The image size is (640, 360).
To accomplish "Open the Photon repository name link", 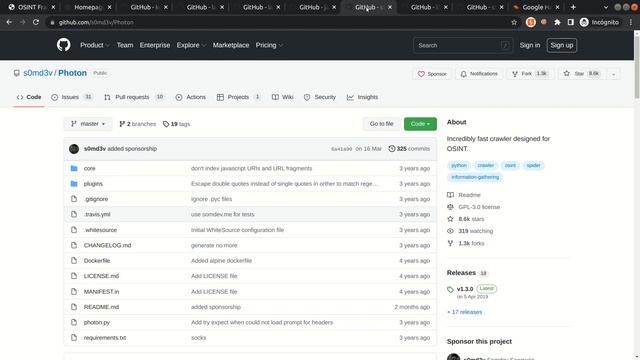I will [x=72, y=73].
